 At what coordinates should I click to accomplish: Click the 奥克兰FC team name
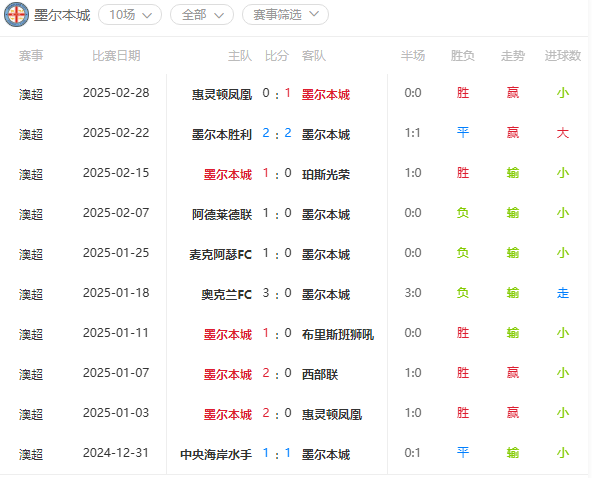[227, 295]
